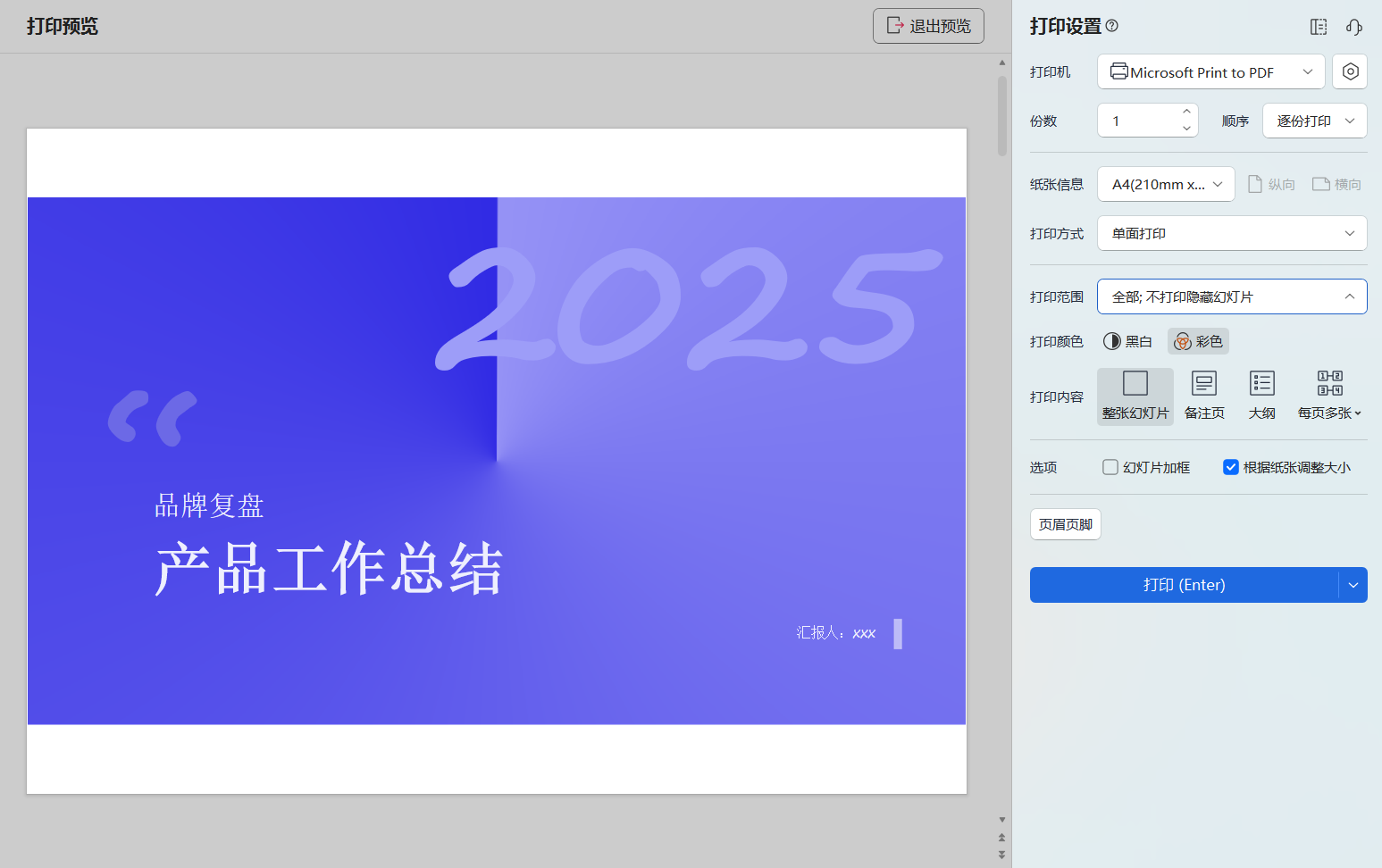Open the 逐份打印 order dropdown
Screen dimensions: 1382x868
[1314, 121]
